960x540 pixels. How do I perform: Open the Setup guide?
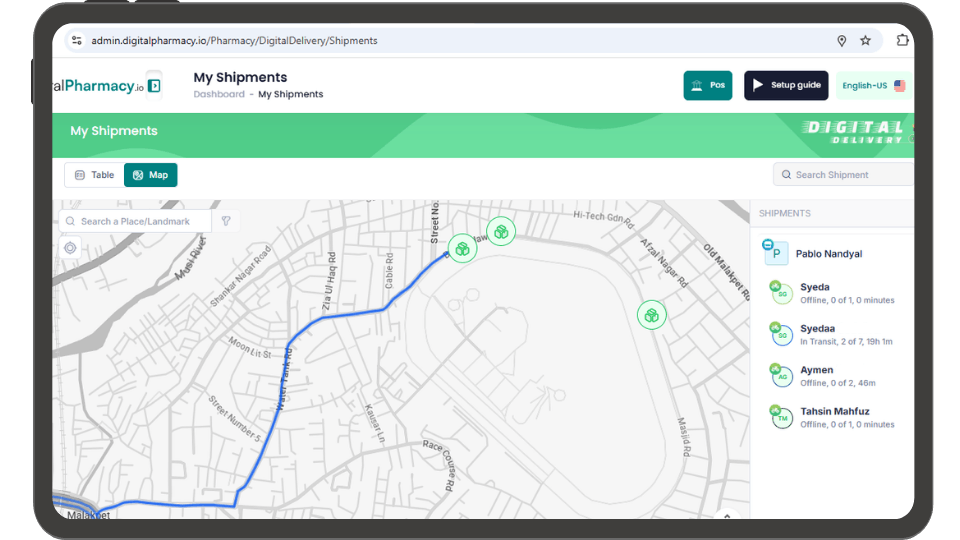tap(786, 85)
